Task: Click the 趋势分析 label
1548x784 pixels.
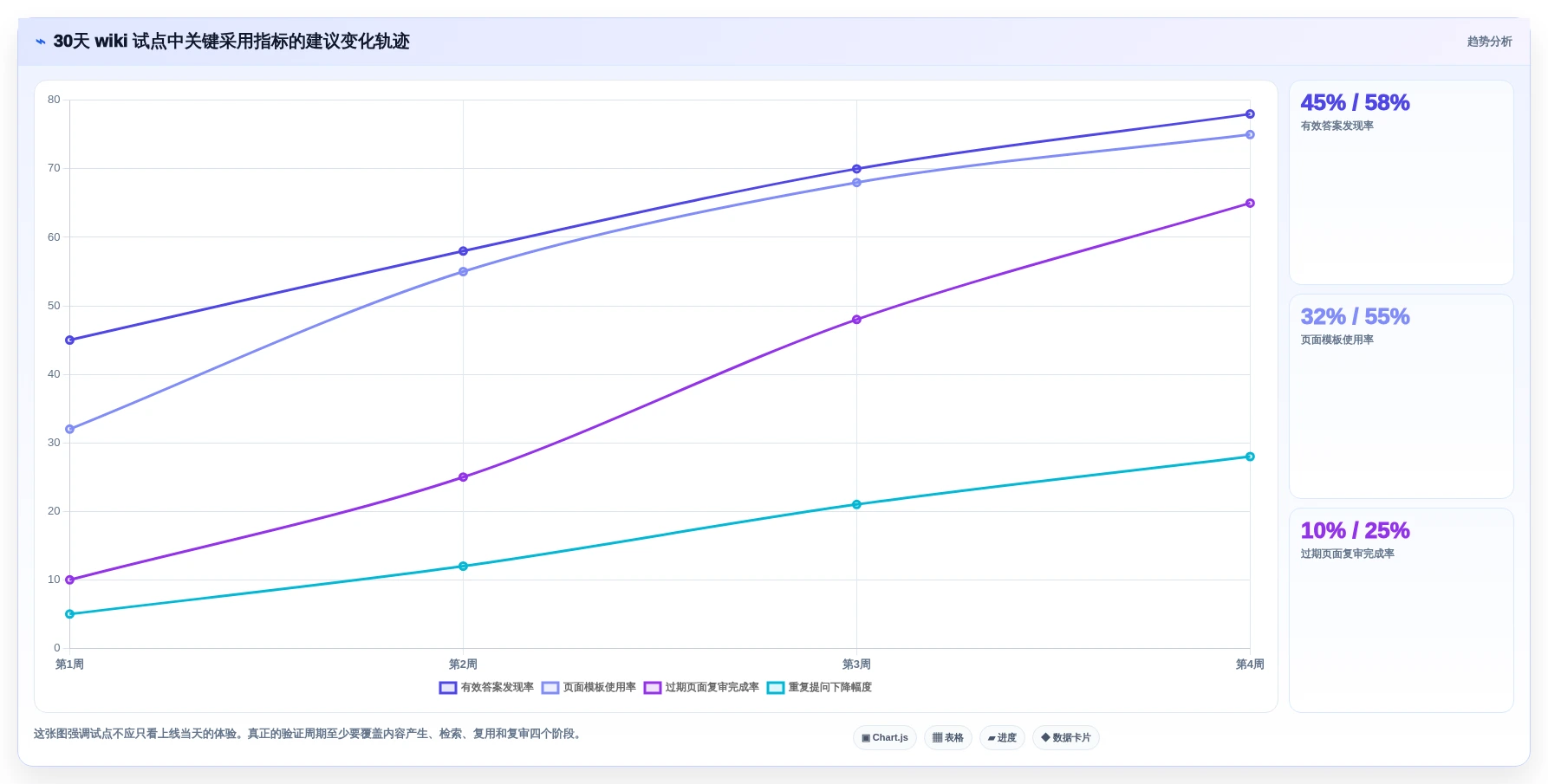Action: [1489, 42]
